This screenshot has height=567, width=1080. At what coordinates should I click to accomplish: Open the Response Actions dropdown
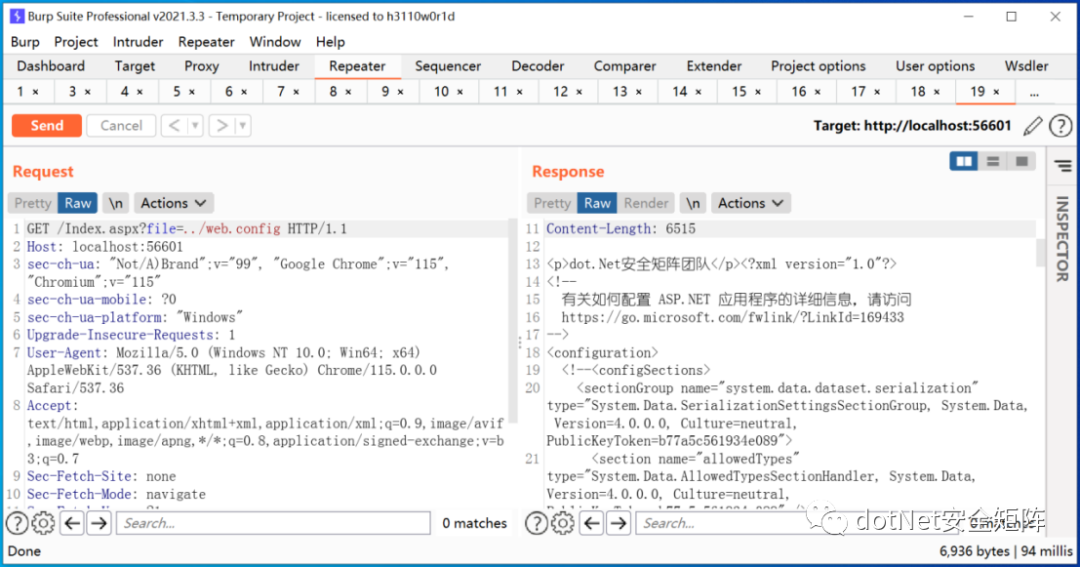(x=750, y=203)
